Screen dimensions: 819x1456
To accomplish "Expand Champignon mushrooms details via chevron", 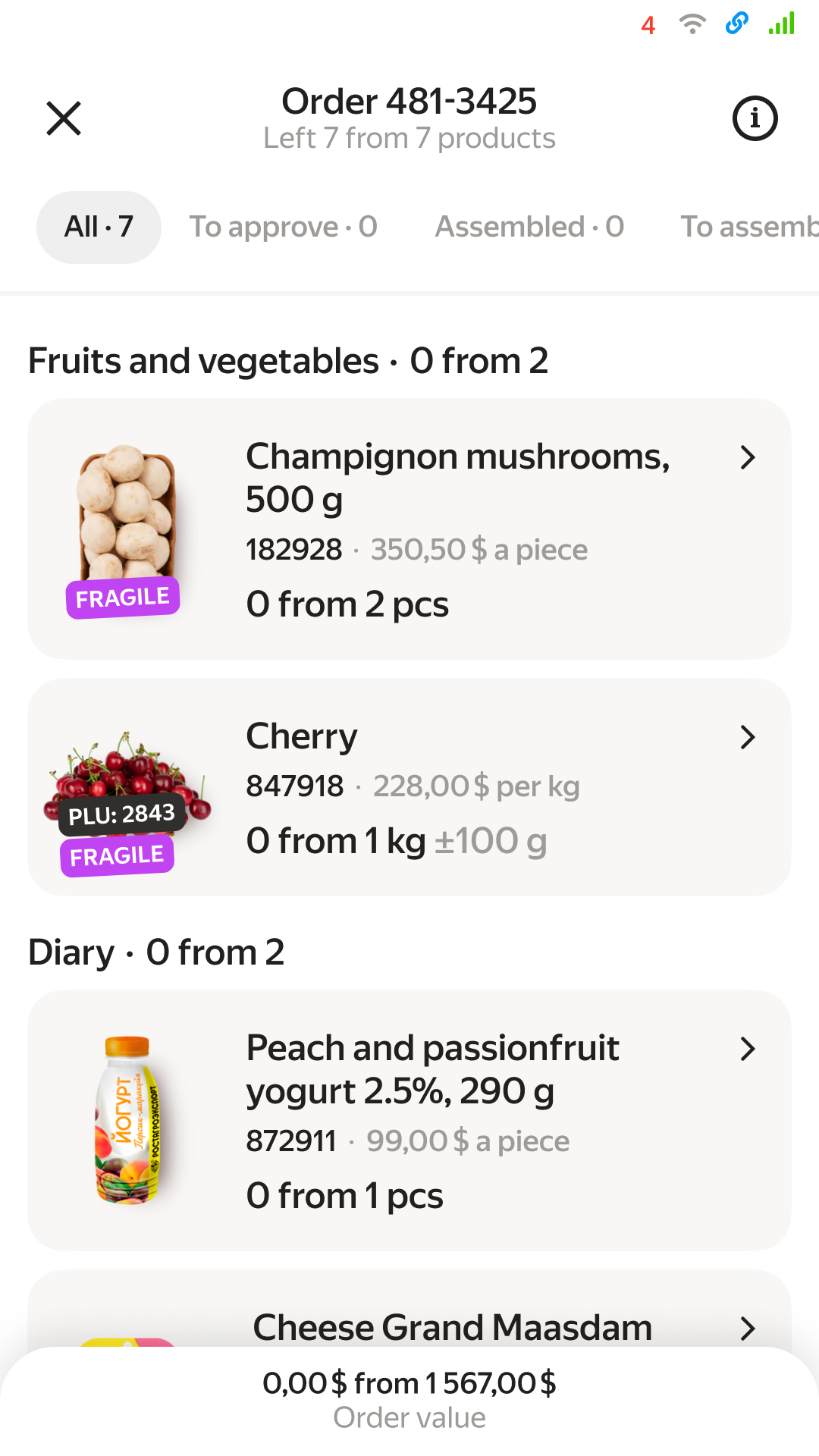I will [748, 457].
